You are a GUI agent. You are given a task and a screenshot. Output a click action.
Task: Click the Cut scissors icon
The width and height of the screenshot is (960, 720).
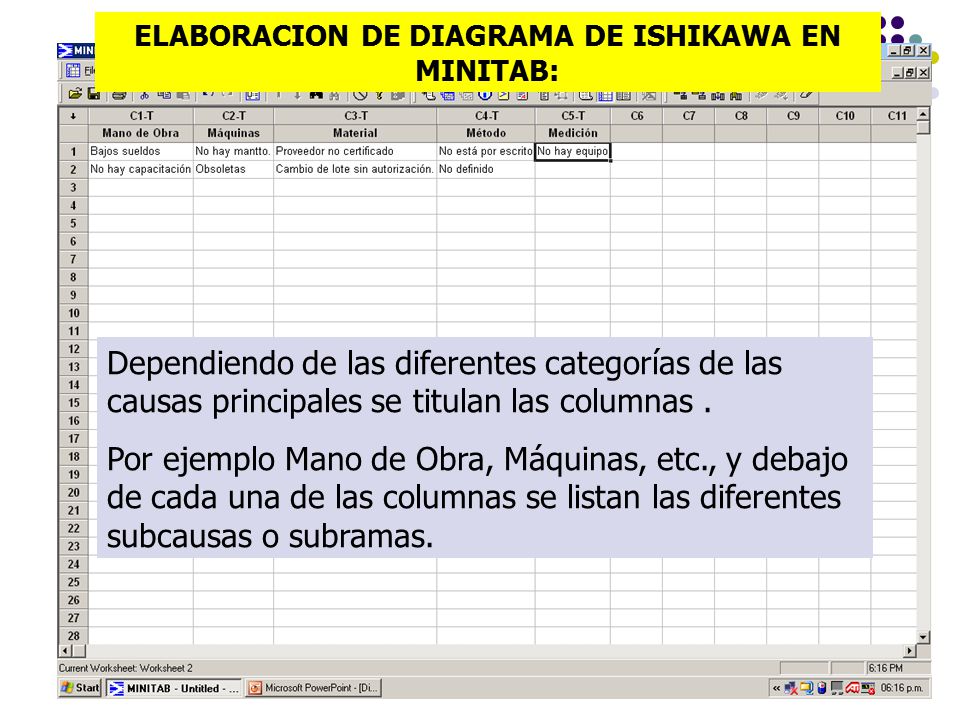point(144,95)
